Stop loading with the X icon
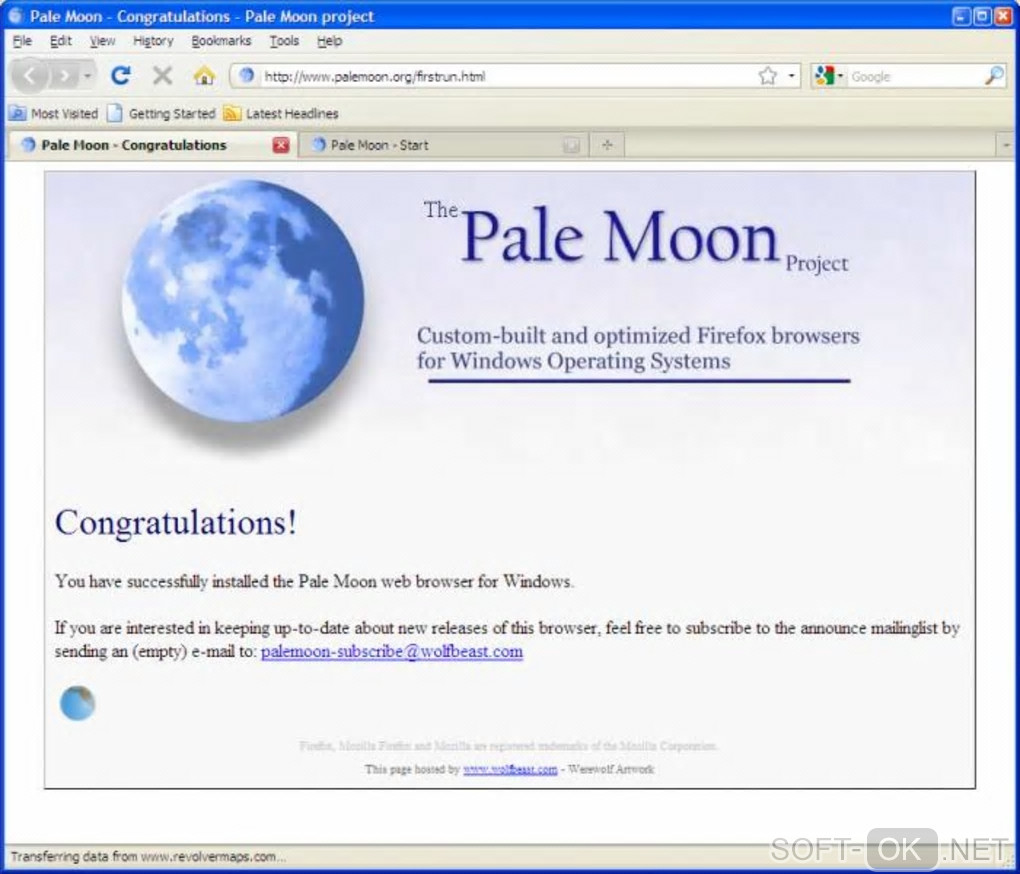Viewport: 1020px width, 874px height. click(x=162, y=75)
